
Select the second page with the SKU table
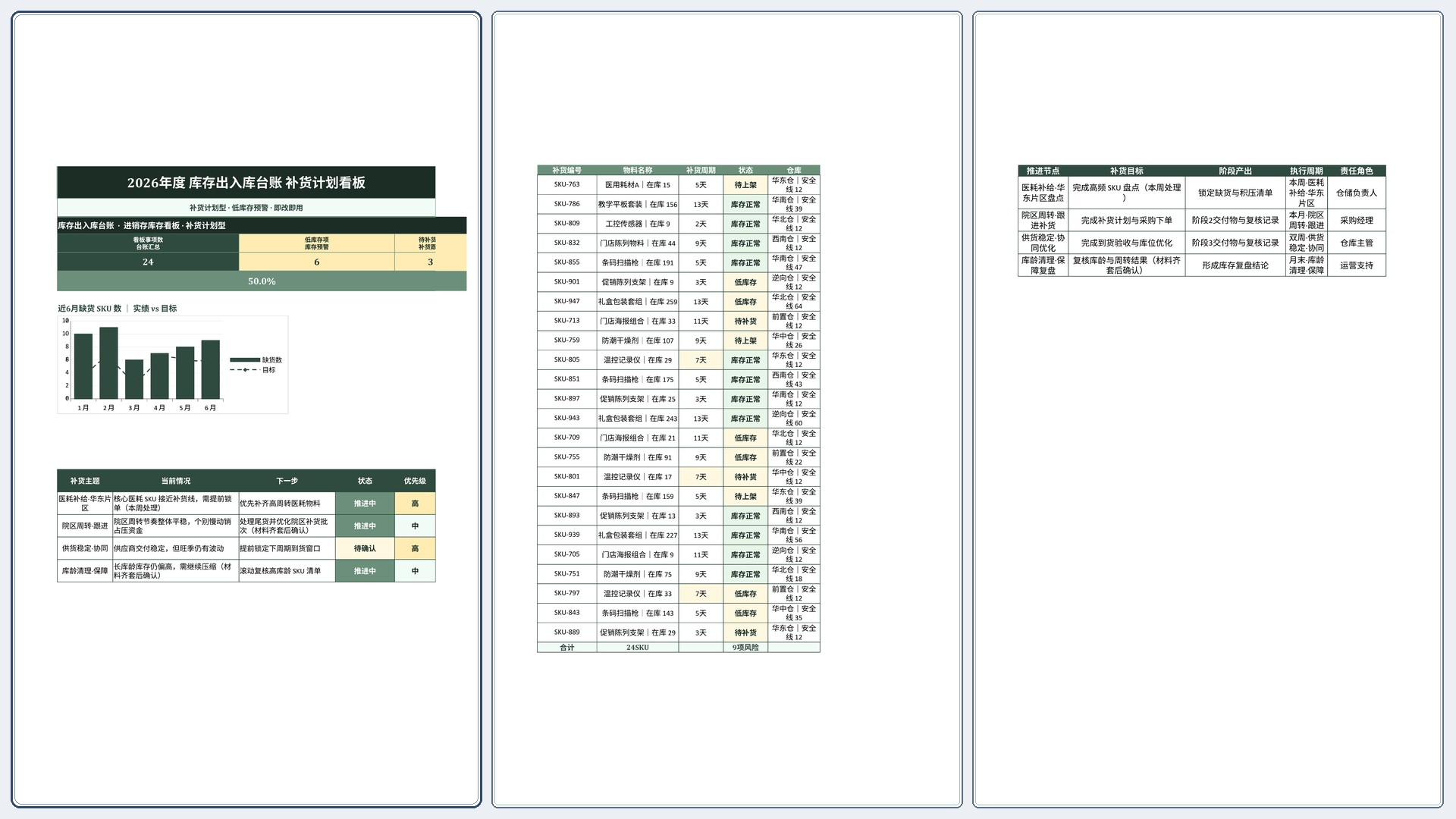click(727, 409)
